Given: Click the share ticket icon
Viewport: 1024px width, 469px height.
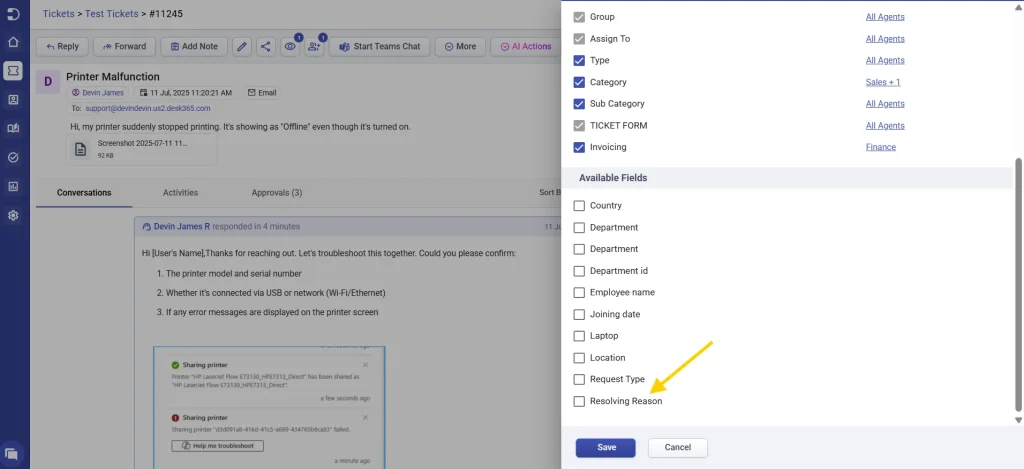Looking at the screenshot, I should [266, 46].
